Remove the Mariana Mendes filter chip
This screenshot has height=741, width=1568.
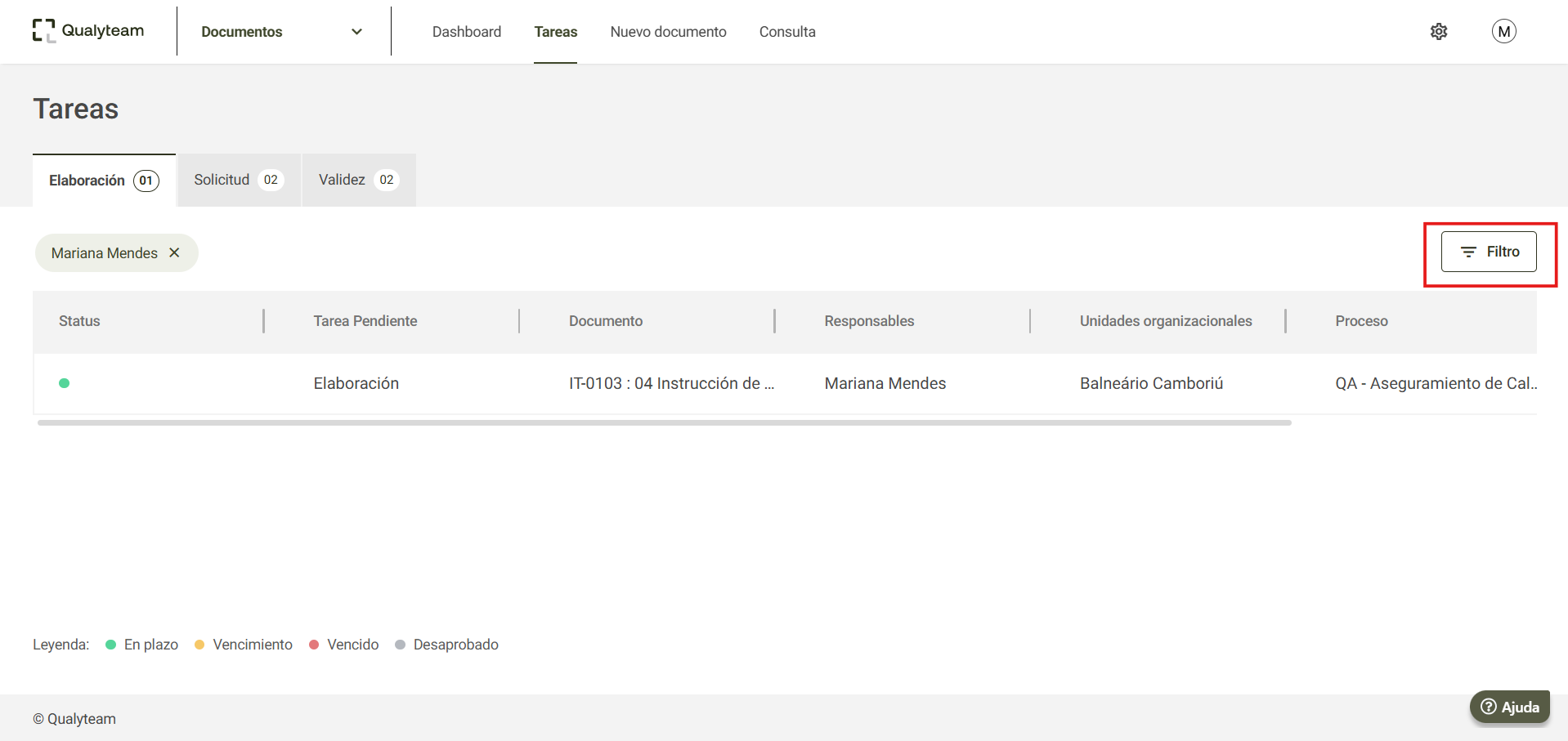tap(174, 252)
